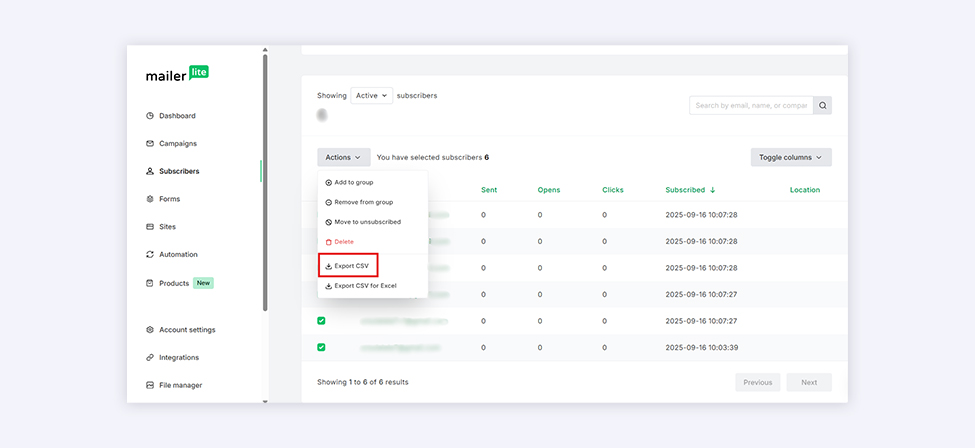Click the search magnifier button

pos(822,105)
